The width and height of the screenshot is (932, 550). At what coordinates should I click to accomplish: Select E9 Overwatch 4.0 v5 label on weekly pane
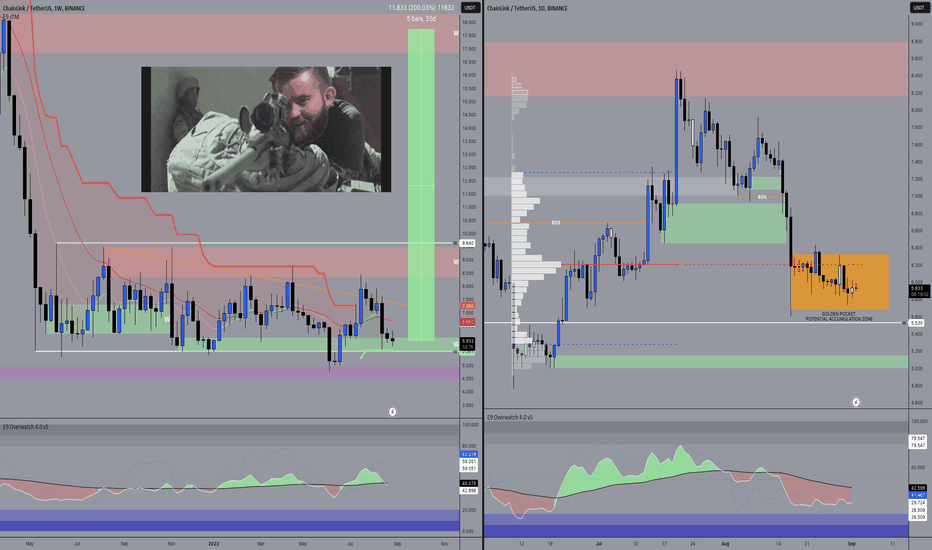tap(26, 427)
